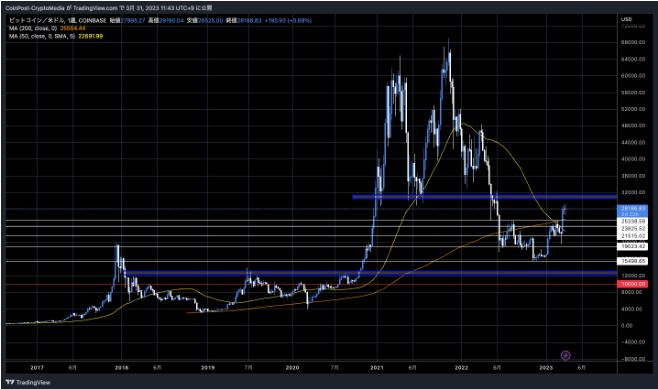
Task: Click the open price value 27995.27
Action: [133, 20]
